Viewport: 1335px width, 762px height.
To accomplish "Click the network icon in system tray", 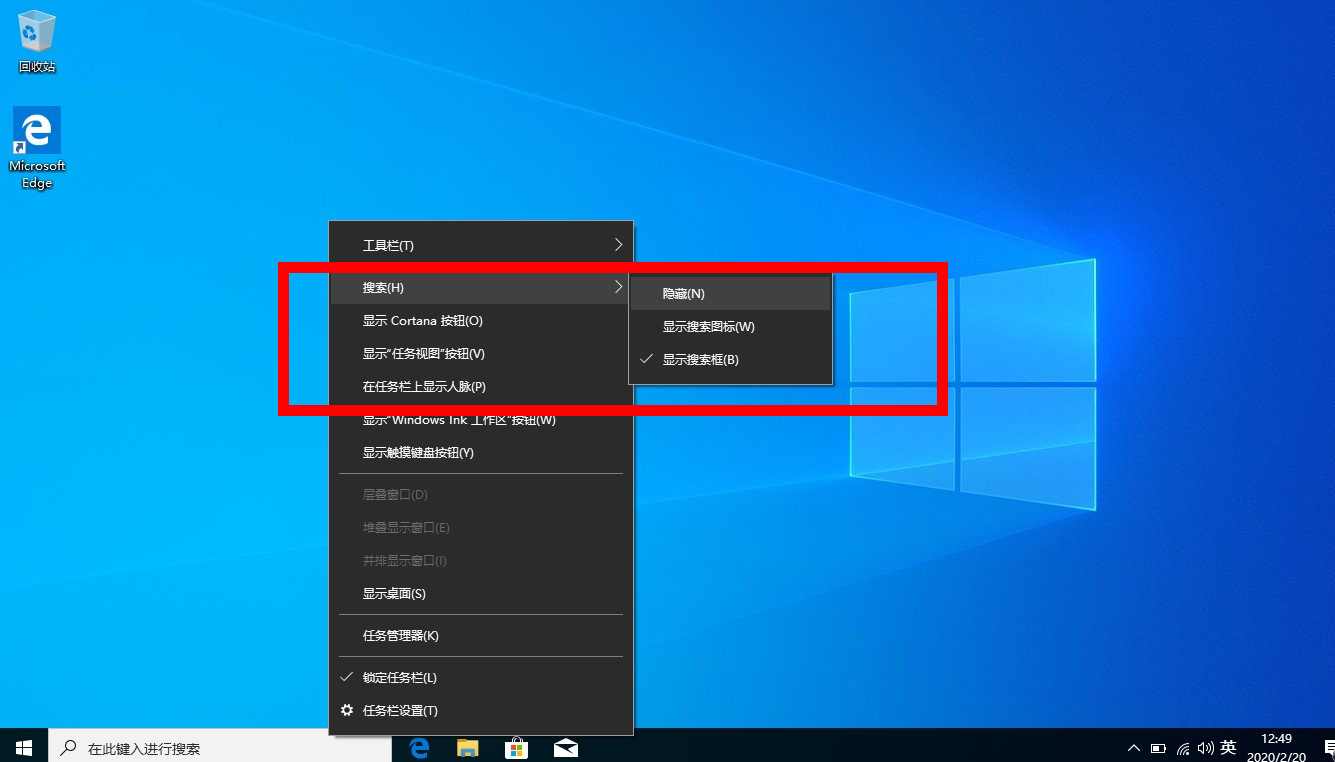I will pyautogui.click(x=1182, y=747).
